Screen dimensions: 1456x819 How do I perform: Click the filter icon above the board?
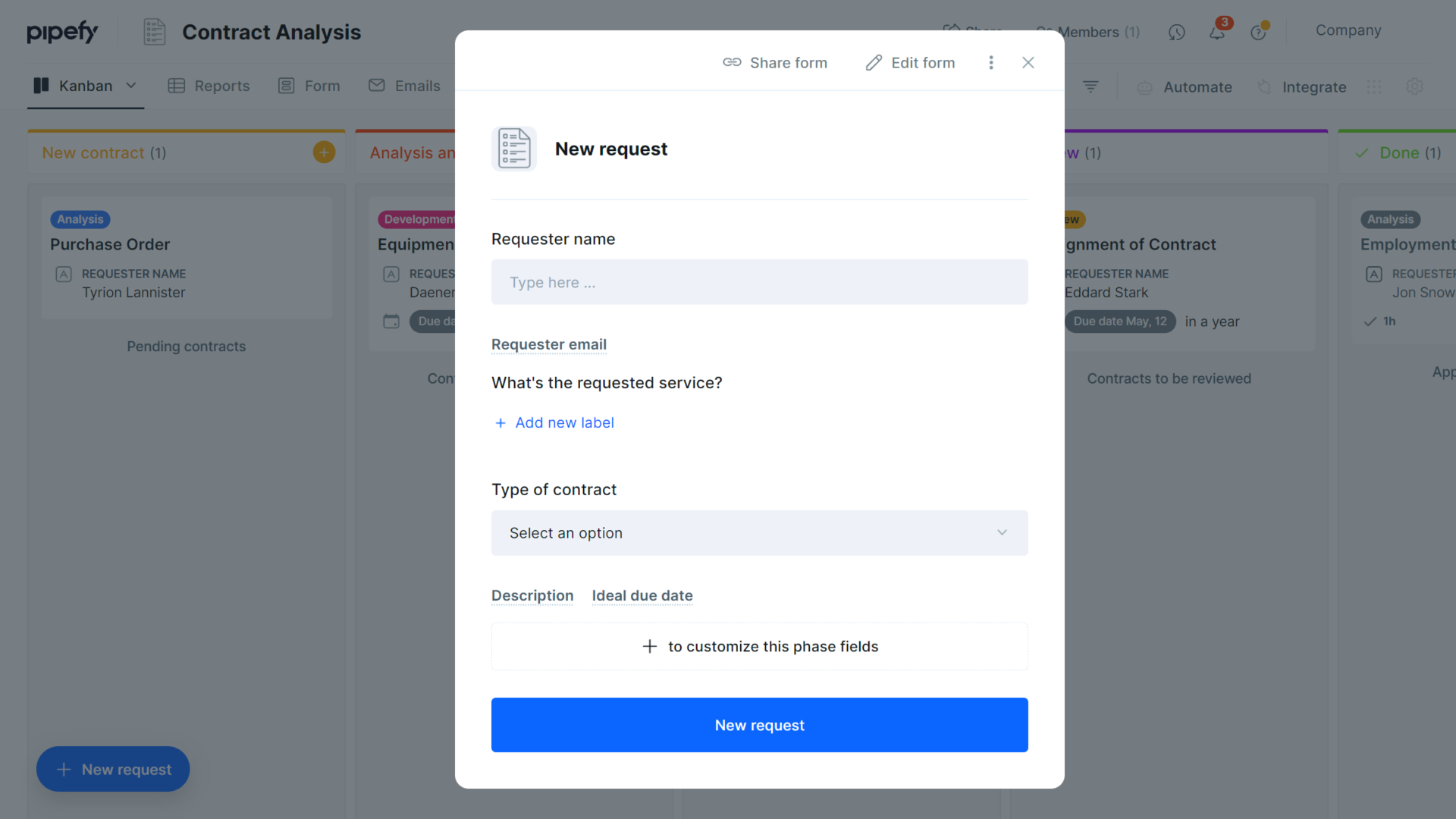pos(1090,86)
